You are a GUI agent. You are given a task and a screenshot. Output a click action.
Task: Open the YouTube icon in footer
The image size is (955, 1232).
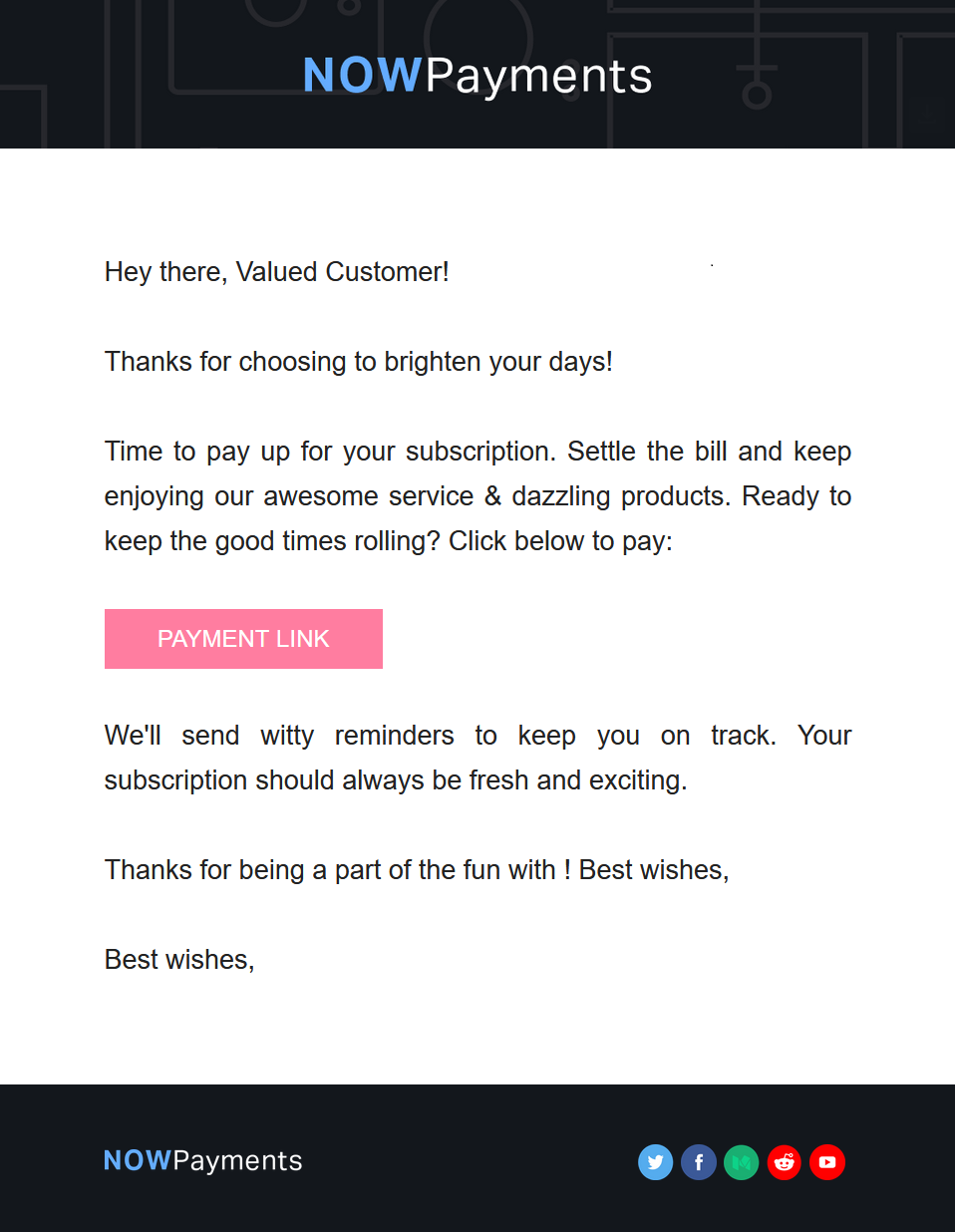[x=827, y=1162]
